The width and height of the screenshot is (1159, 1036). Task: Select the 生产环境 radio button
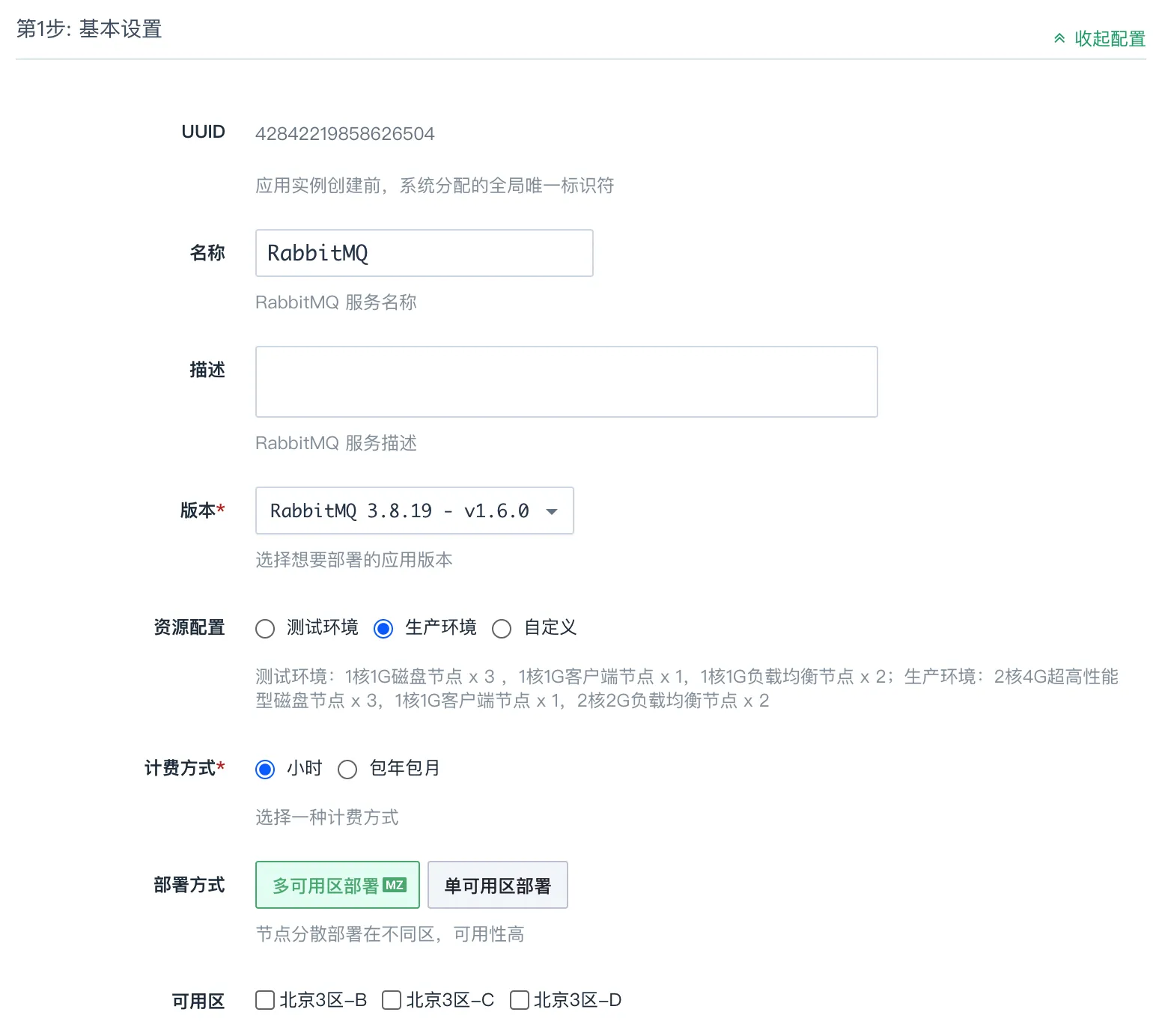[x=383, y=628]
